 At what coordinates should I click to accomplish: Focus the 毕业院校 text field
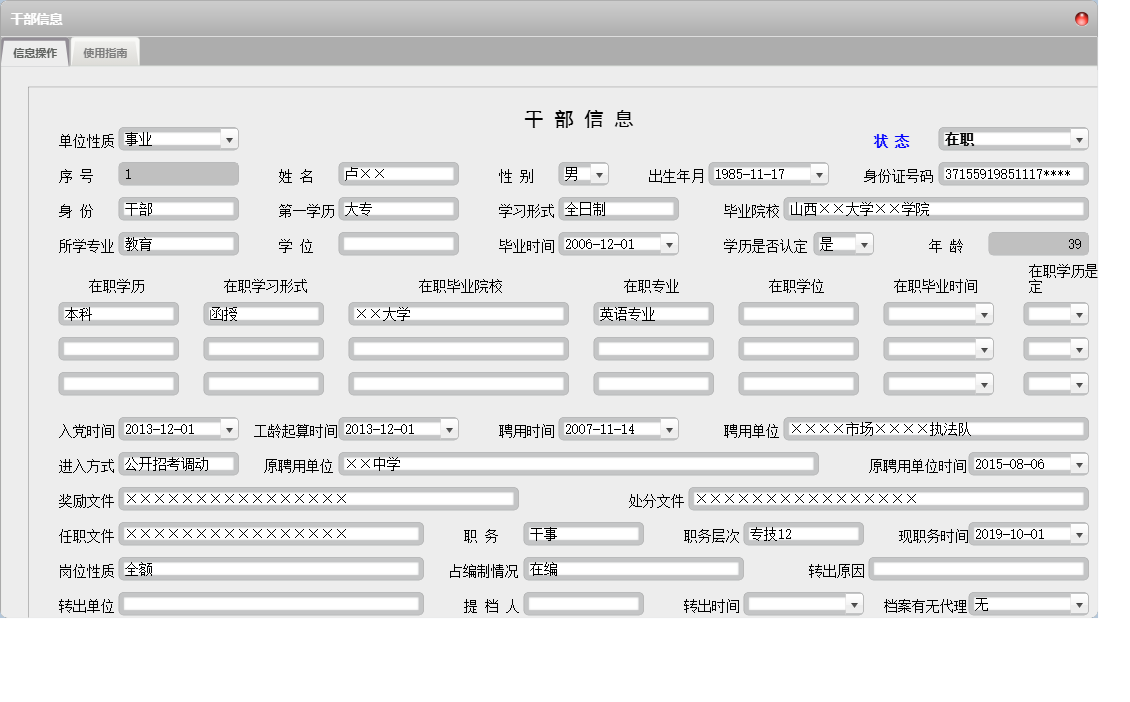tap(936, 210)
